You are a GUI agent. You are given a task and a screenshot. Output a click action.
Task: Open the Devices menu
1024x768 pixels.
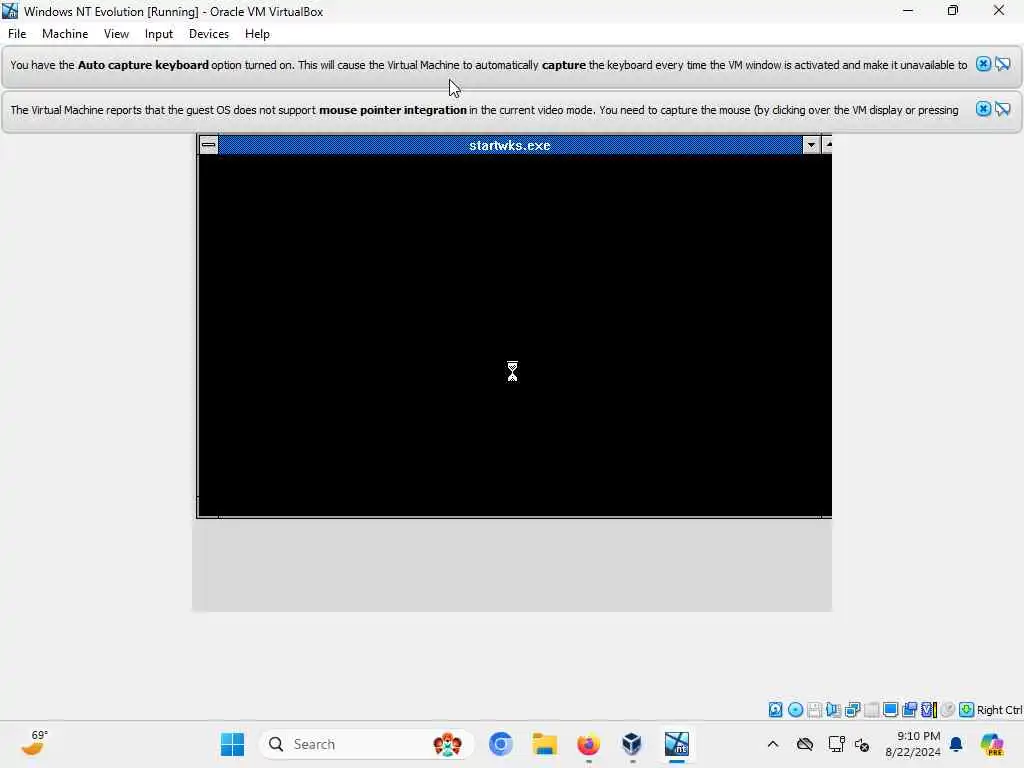(209, 34)
